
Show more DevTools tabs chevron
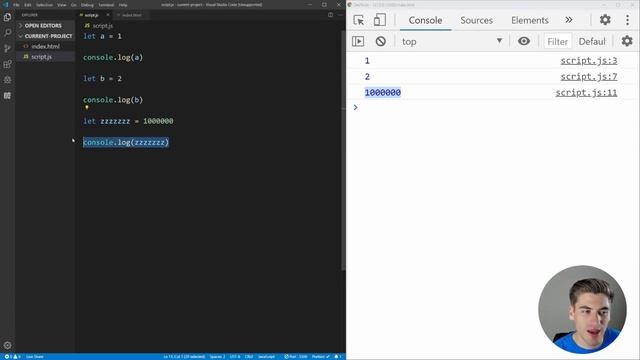[x=569, y=20]
